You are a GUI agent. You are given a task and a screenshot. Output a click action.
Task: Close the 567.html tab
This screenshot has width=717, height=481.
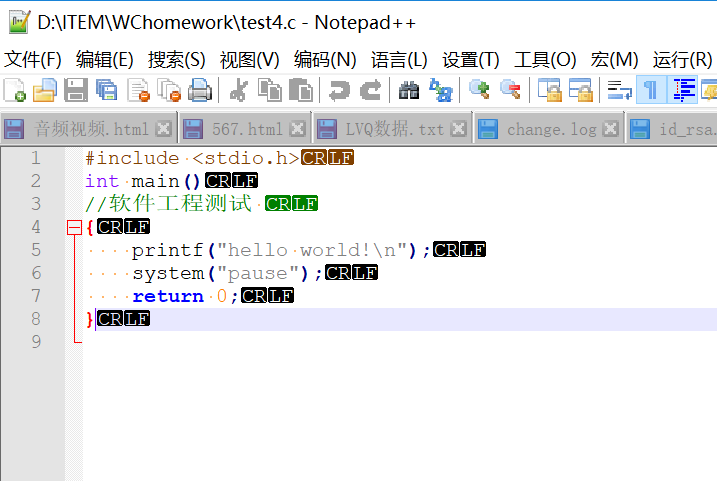pos(298,129)
